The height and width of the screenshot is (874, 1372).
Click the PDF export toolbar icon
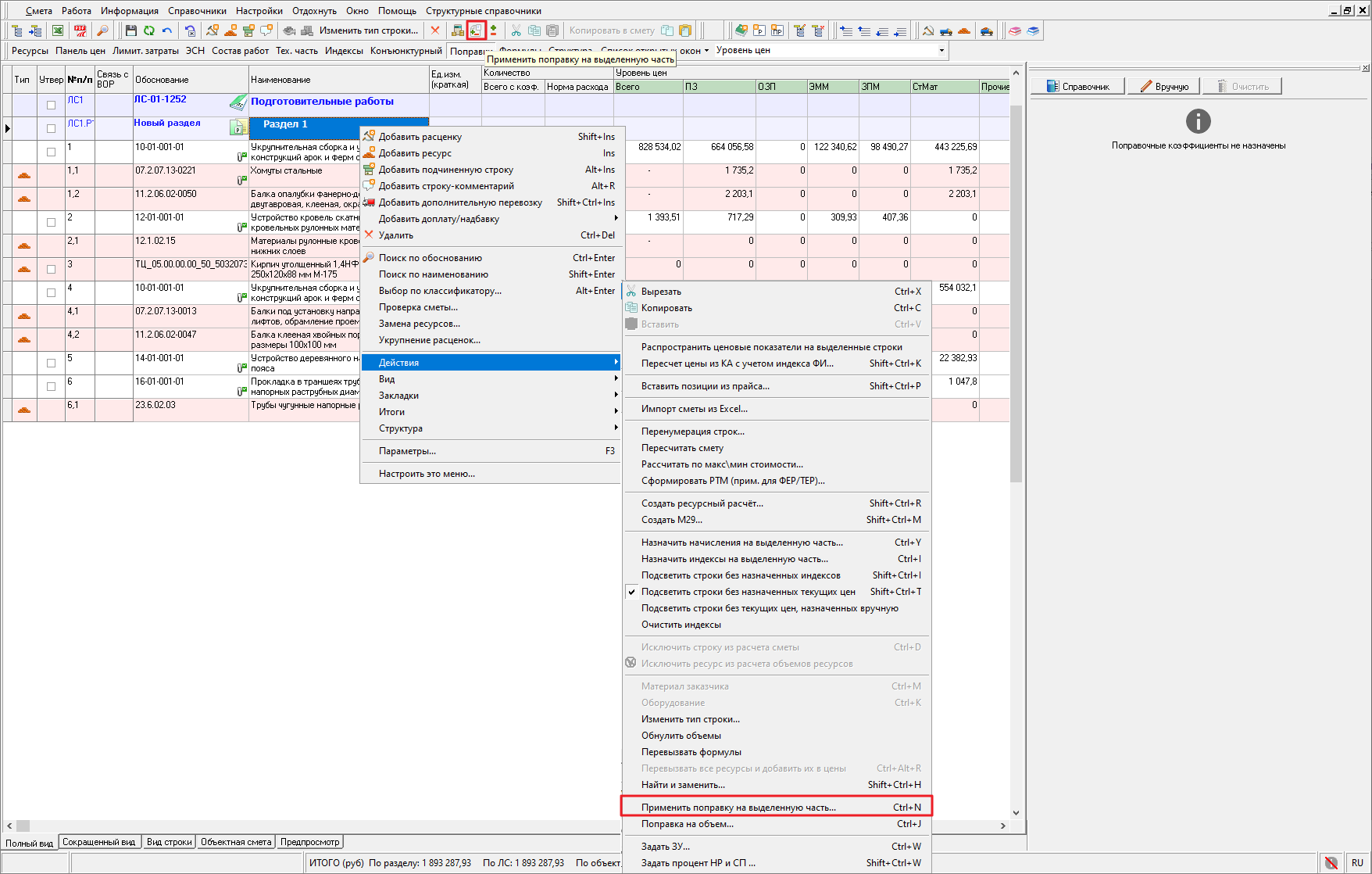click(x=80, y=30)
